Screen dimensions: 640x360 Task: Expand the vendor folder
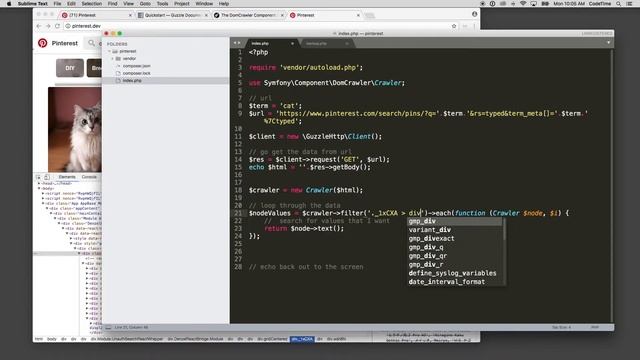coord(113,59)
